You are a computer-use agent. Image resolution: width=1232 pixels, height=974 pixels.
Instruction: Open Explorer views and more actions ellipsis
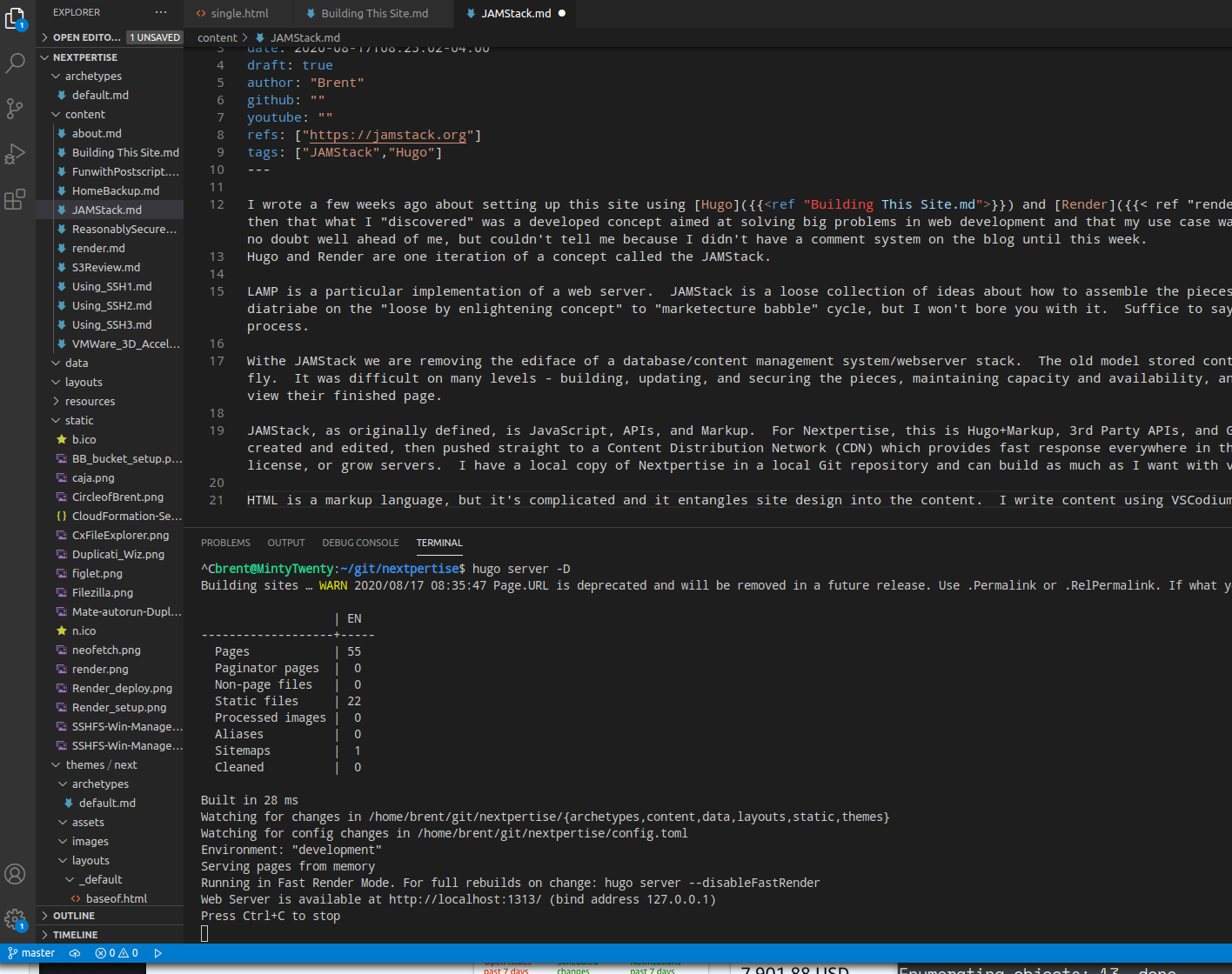tap(160, 12)
